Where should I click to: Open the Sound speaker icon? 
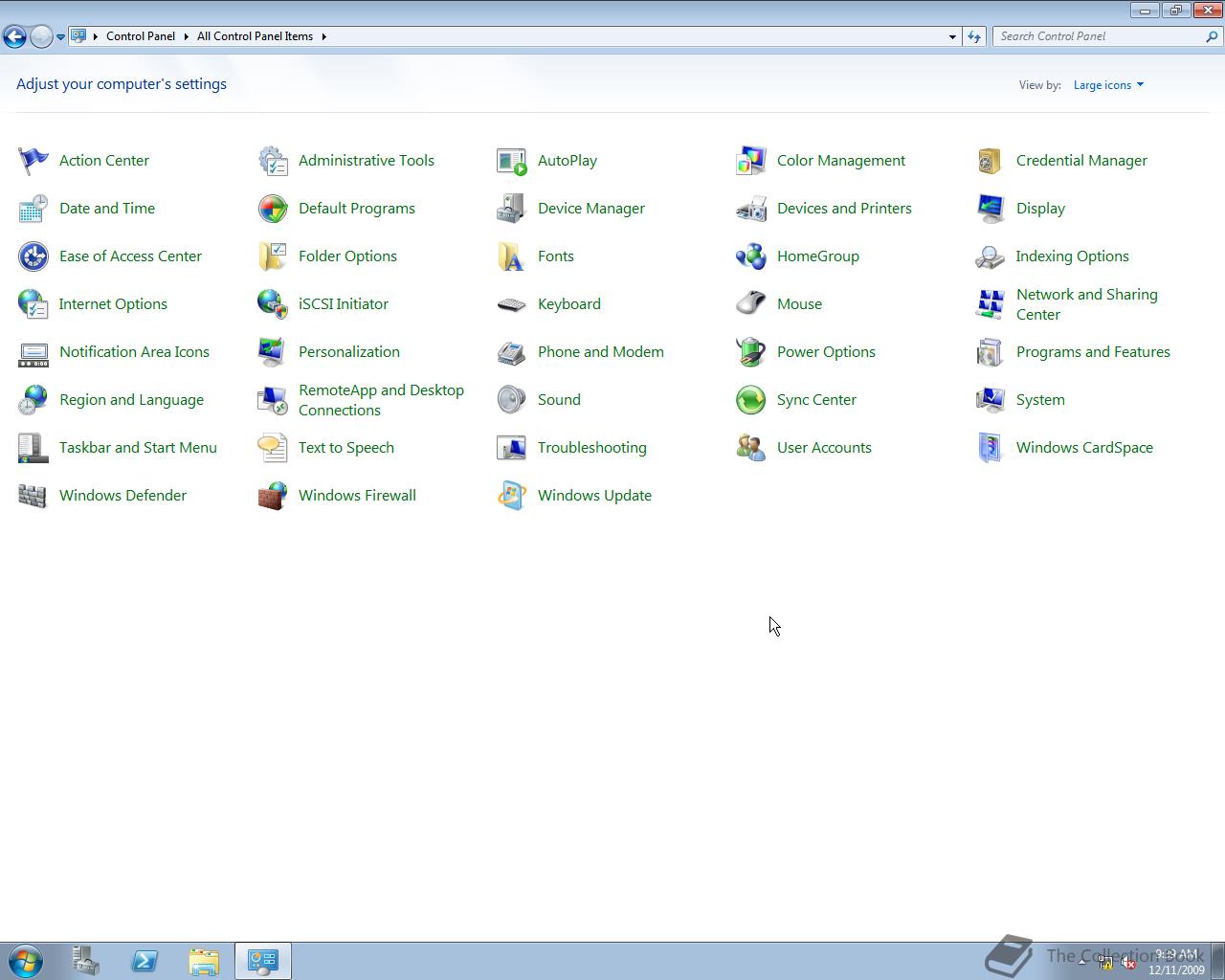click(x=512, y=400)
